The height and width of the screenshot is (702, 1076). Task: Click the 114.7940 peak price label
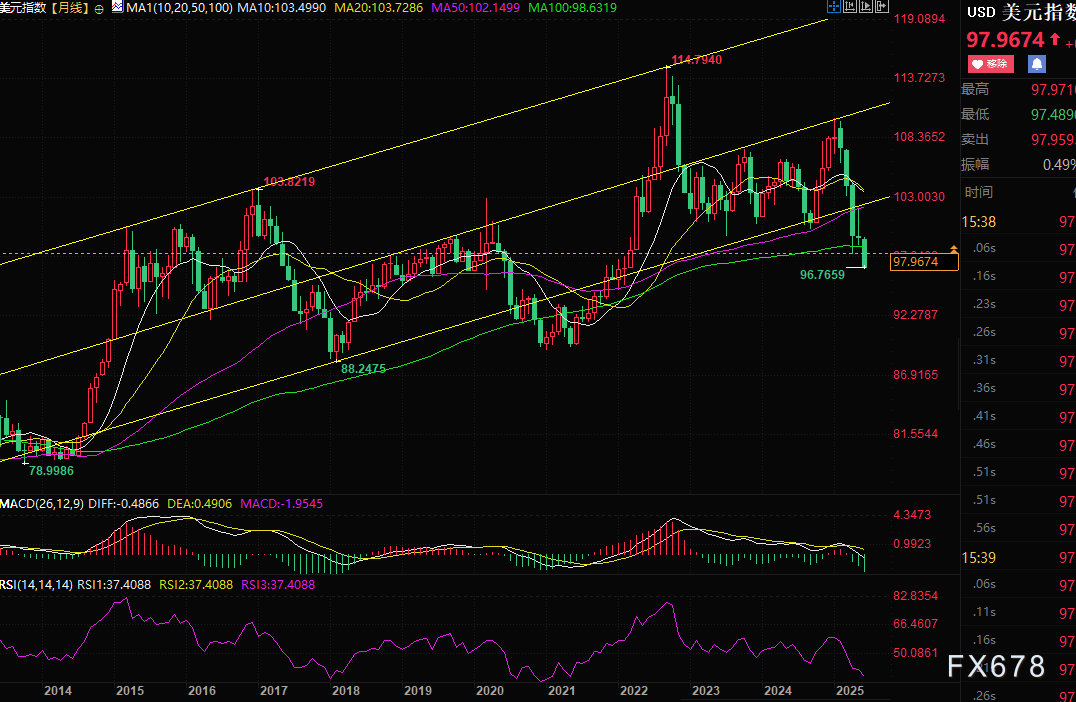click(696, 60)
